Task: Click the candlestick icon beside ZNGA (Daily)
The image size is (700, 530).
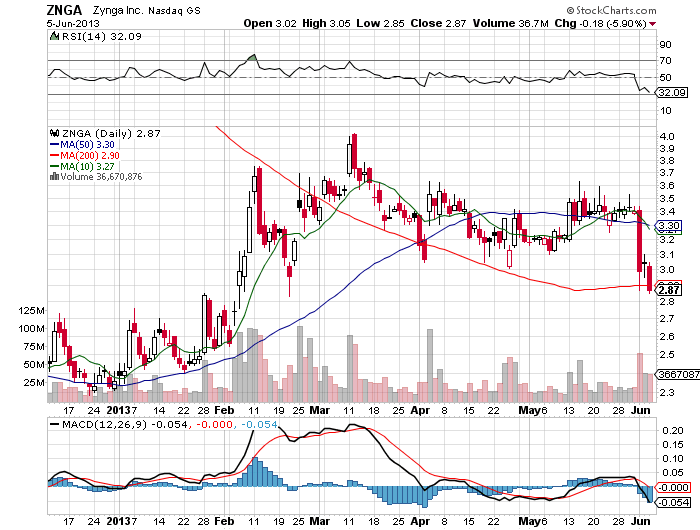Action: pos(54,133)
